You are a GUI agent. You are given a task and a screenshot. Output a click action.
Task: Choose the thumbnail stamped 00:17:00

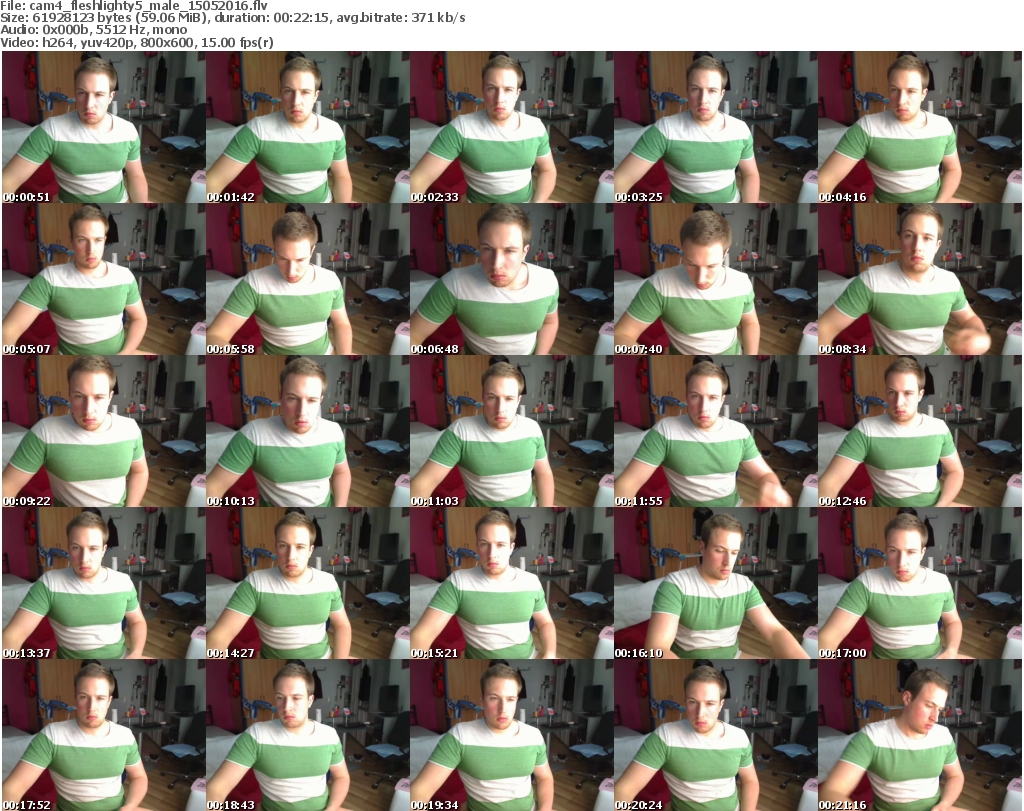point(920,583)
